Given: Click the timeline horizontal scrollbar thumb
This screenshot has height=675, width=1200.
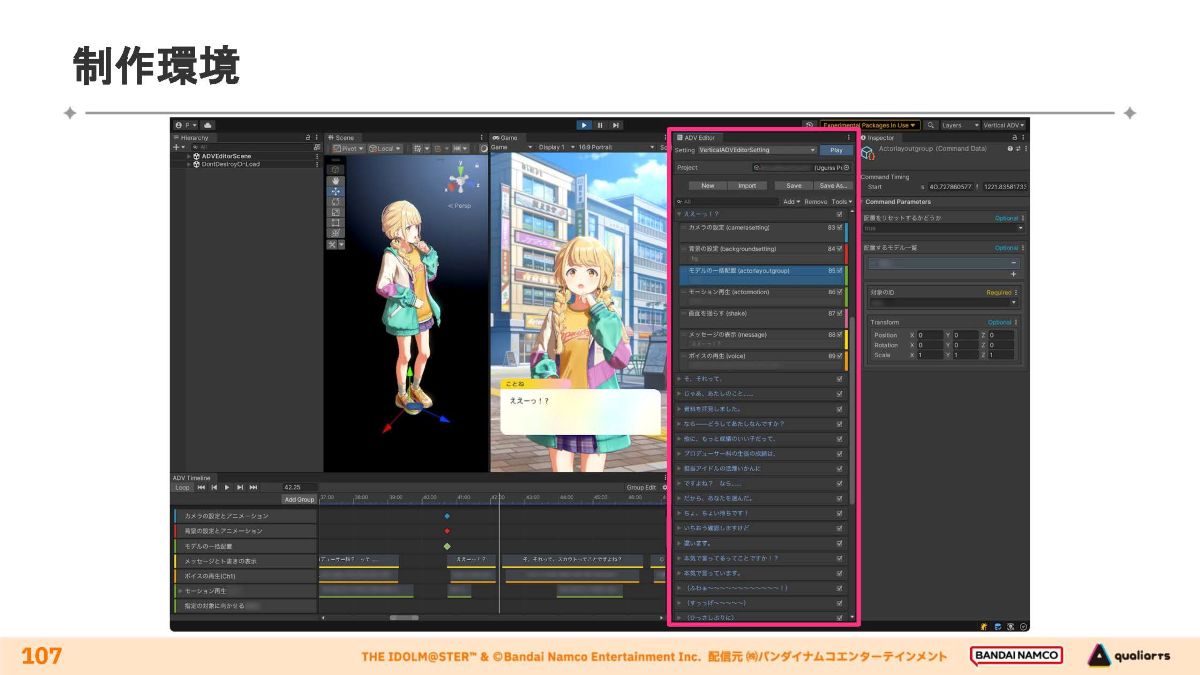Looking at the screenshot, I should (x=404, y=619).
